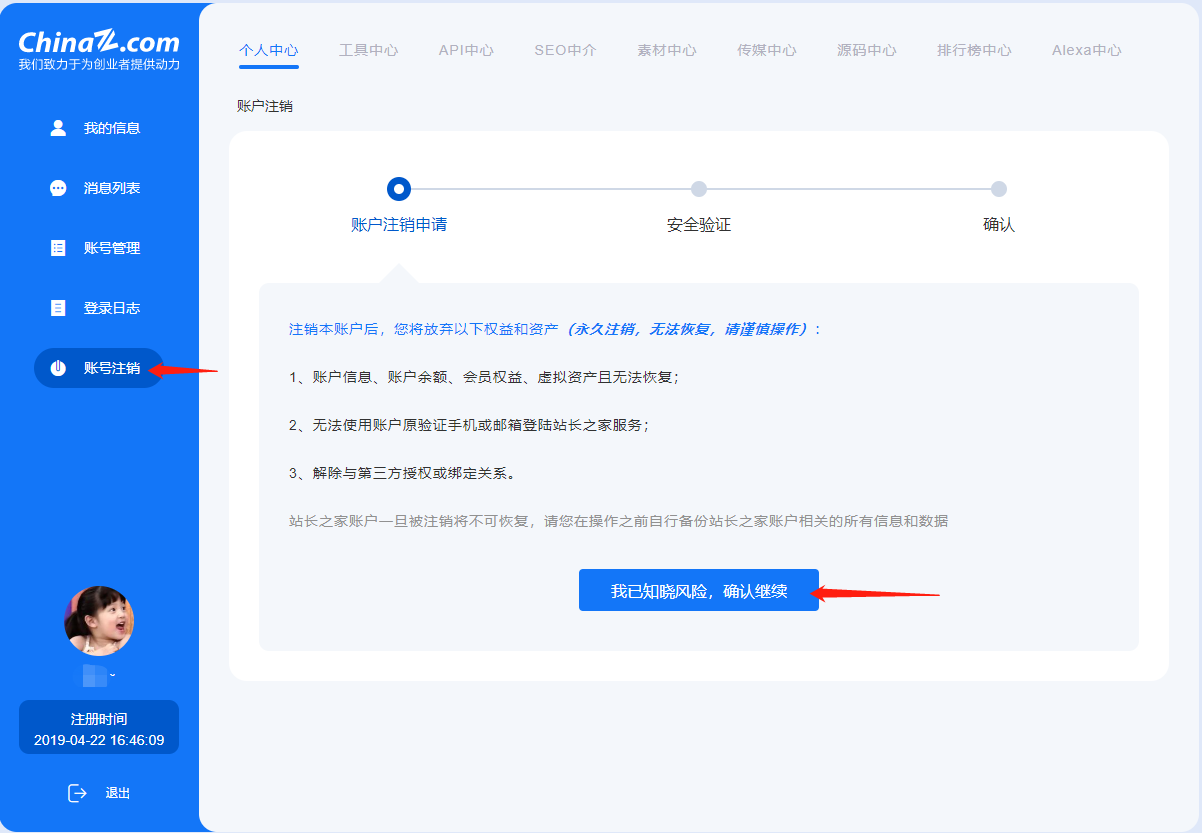The height and width of the screenshot is (833, 1202).
Task: Select the 账号注销 power icon
Action: pos(58,367)
